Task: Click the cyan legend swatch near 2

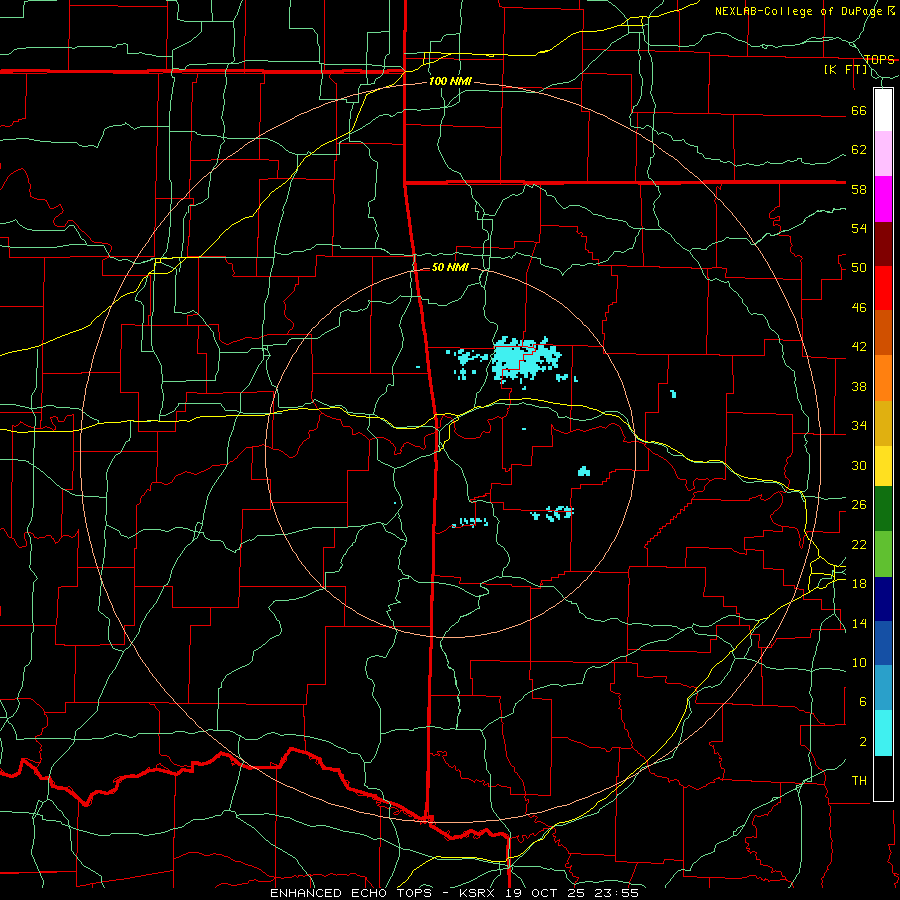Action: [883, 733]
